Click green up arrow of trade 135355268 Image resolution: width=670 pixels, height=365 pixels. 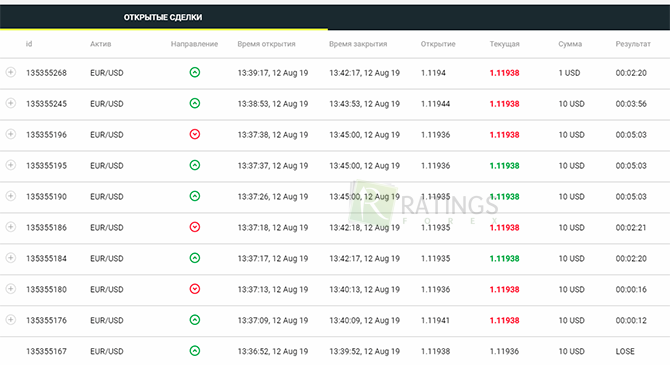[195, 72]
